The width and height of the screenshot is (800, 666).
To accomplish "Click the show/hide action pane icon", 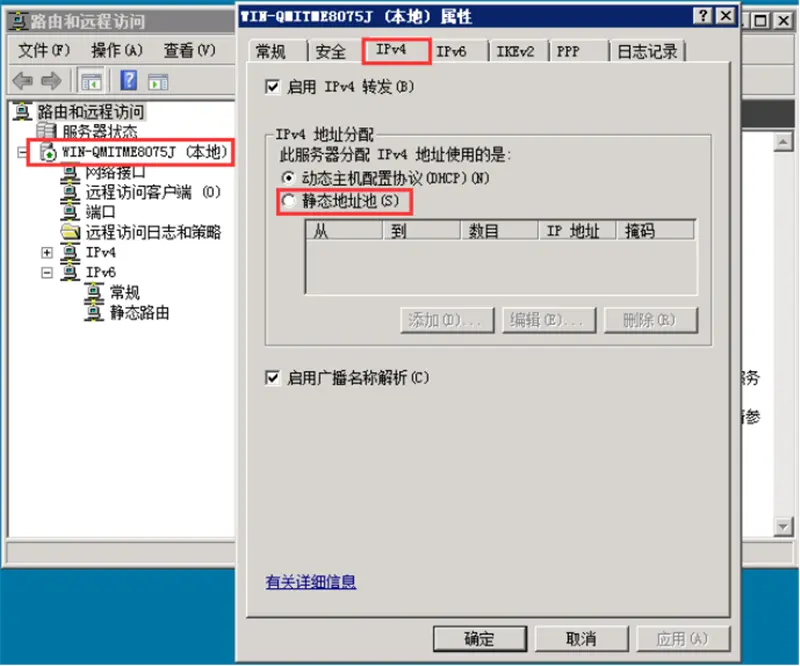I will tap(158, 81).
